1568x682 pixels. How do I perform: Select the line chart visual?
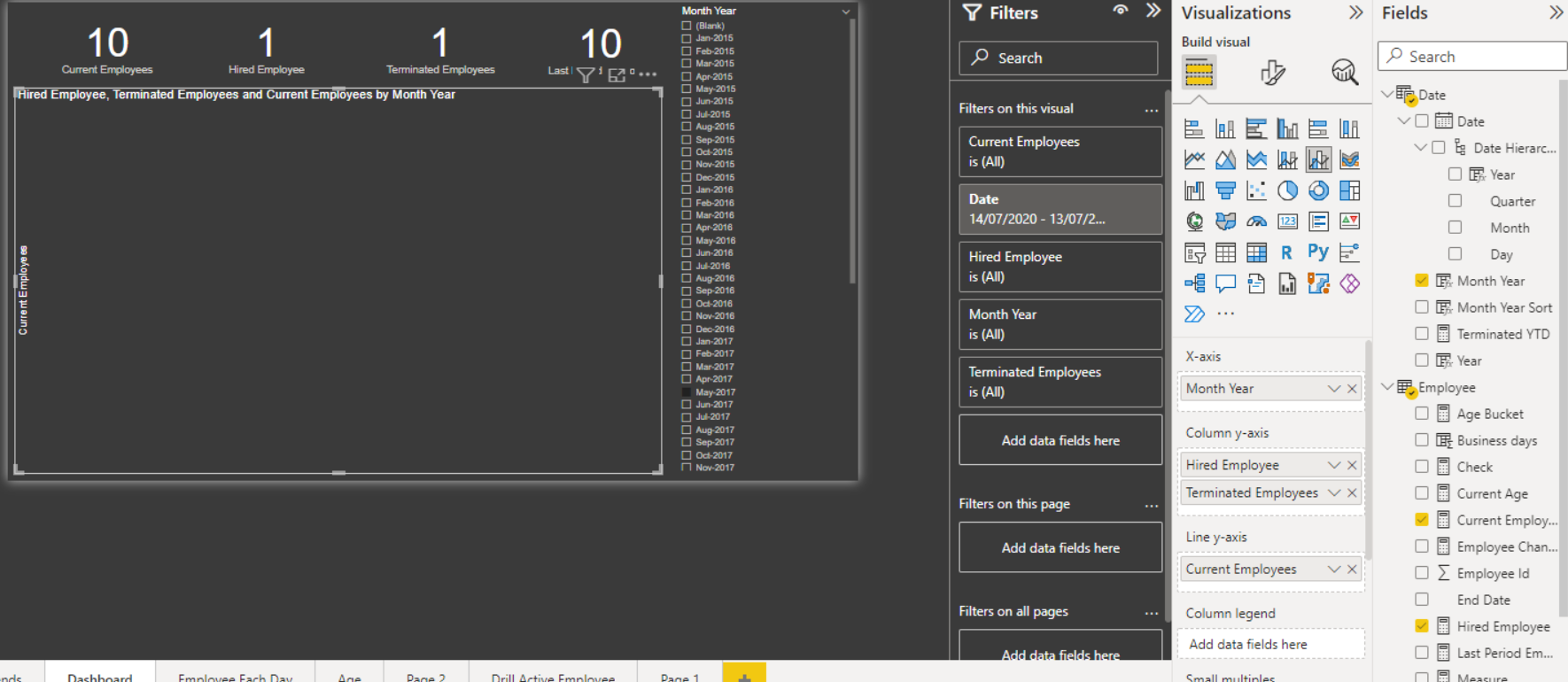pyautogui.click(x=1194, y=160)
